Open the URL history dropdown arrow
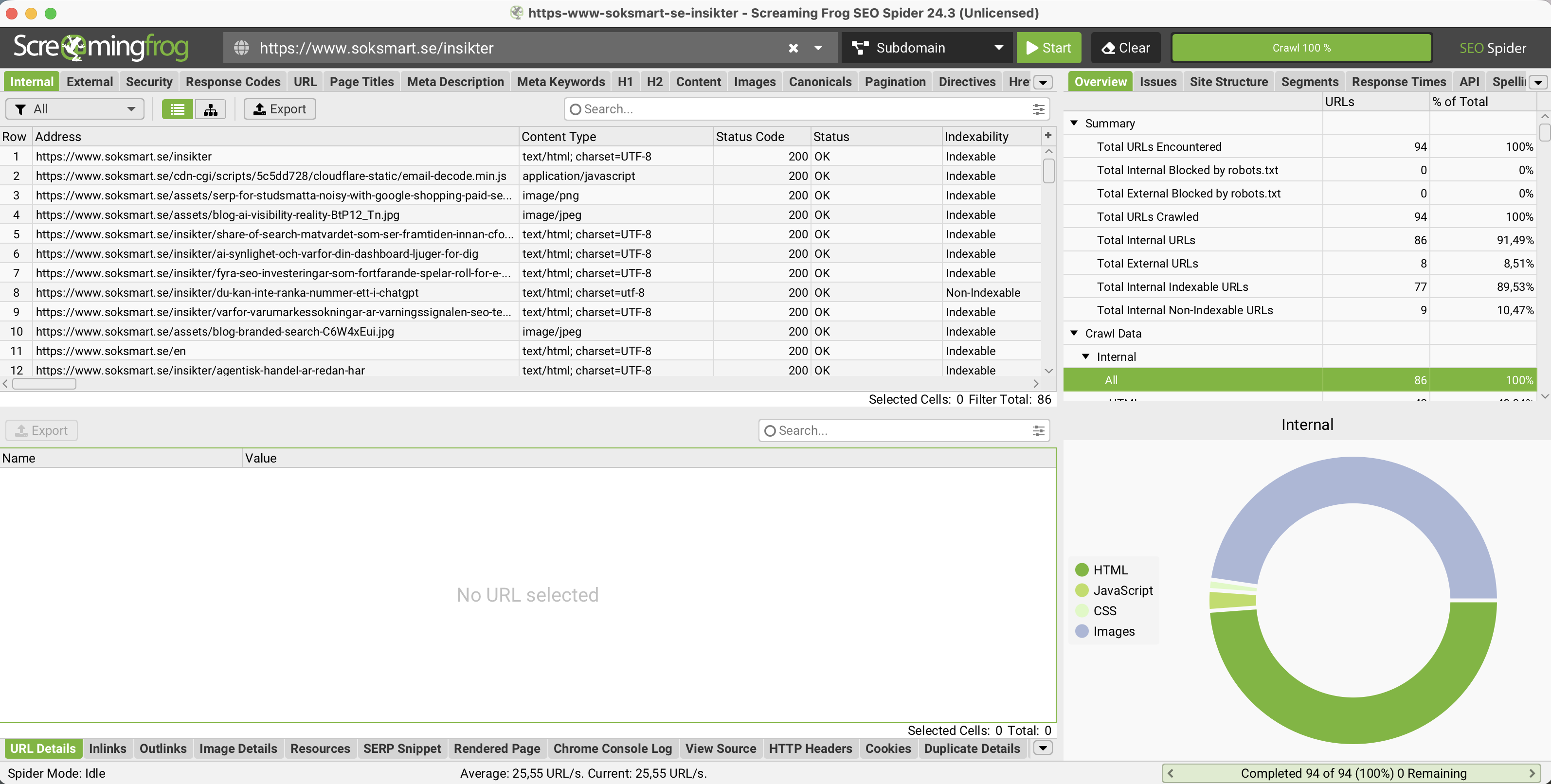This screenshot has width=1551, height=784. point(818,48)
